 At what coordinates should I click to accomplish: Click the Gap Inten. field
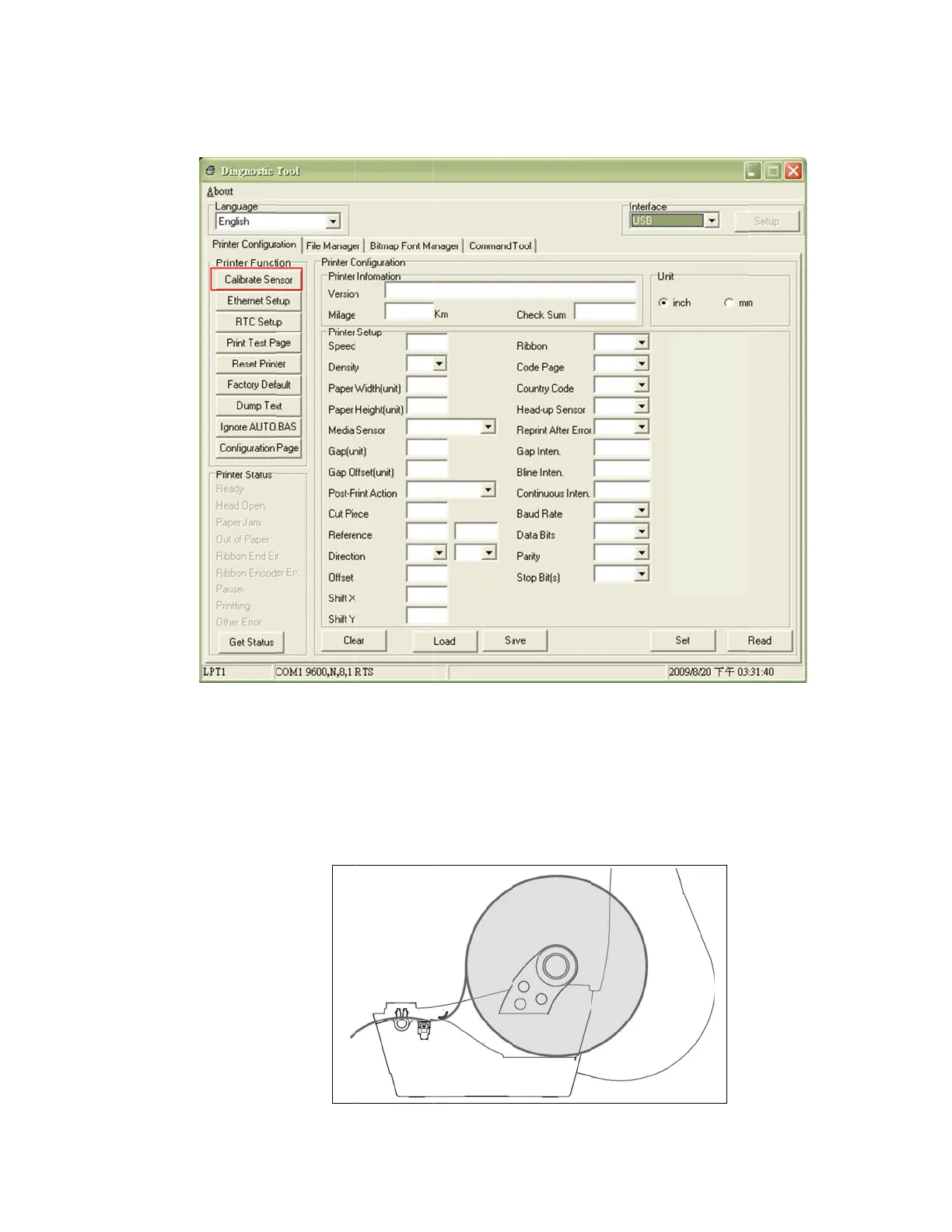coord(621,448)
